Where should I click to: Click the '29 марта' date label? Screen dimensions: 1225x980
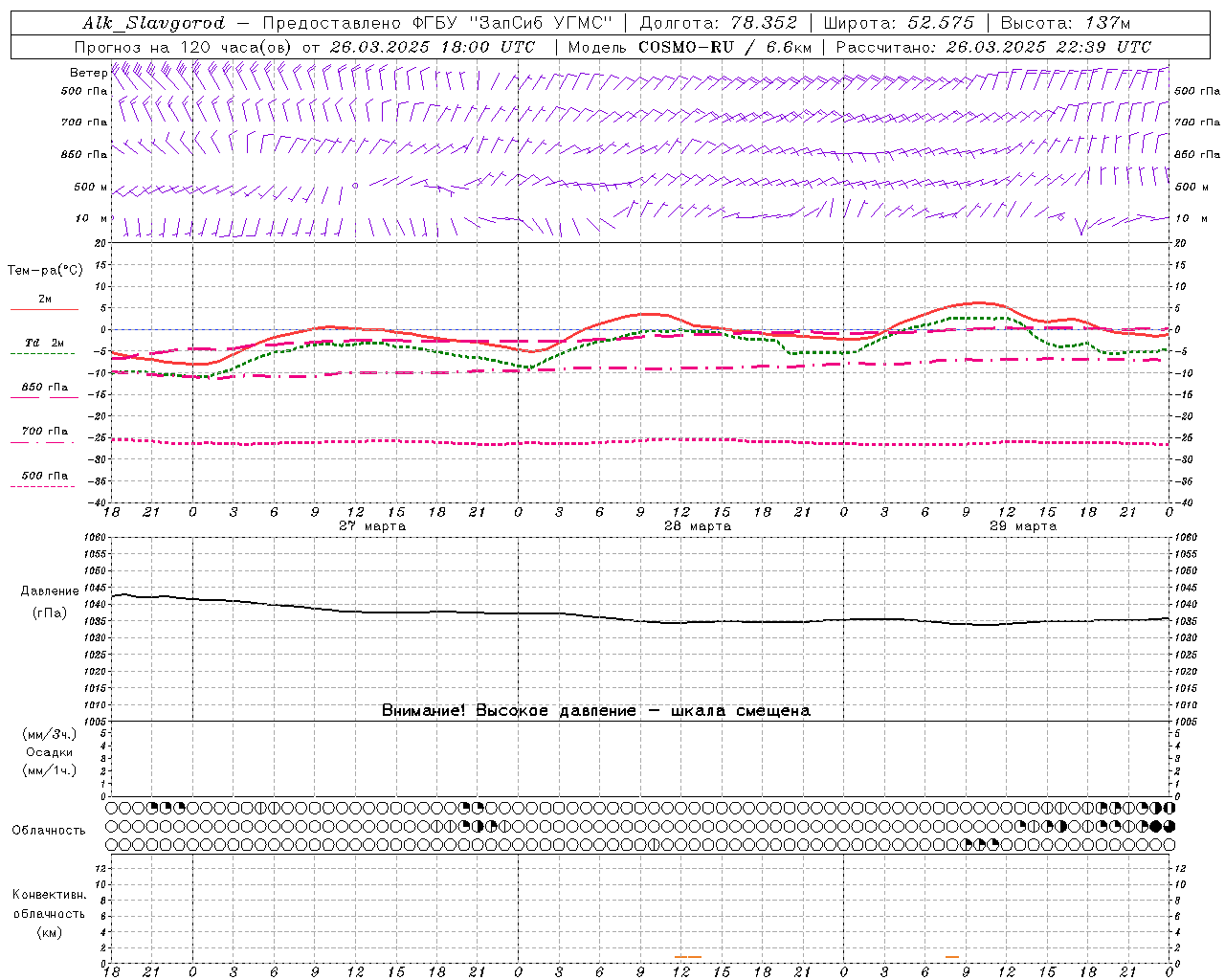1023,526
